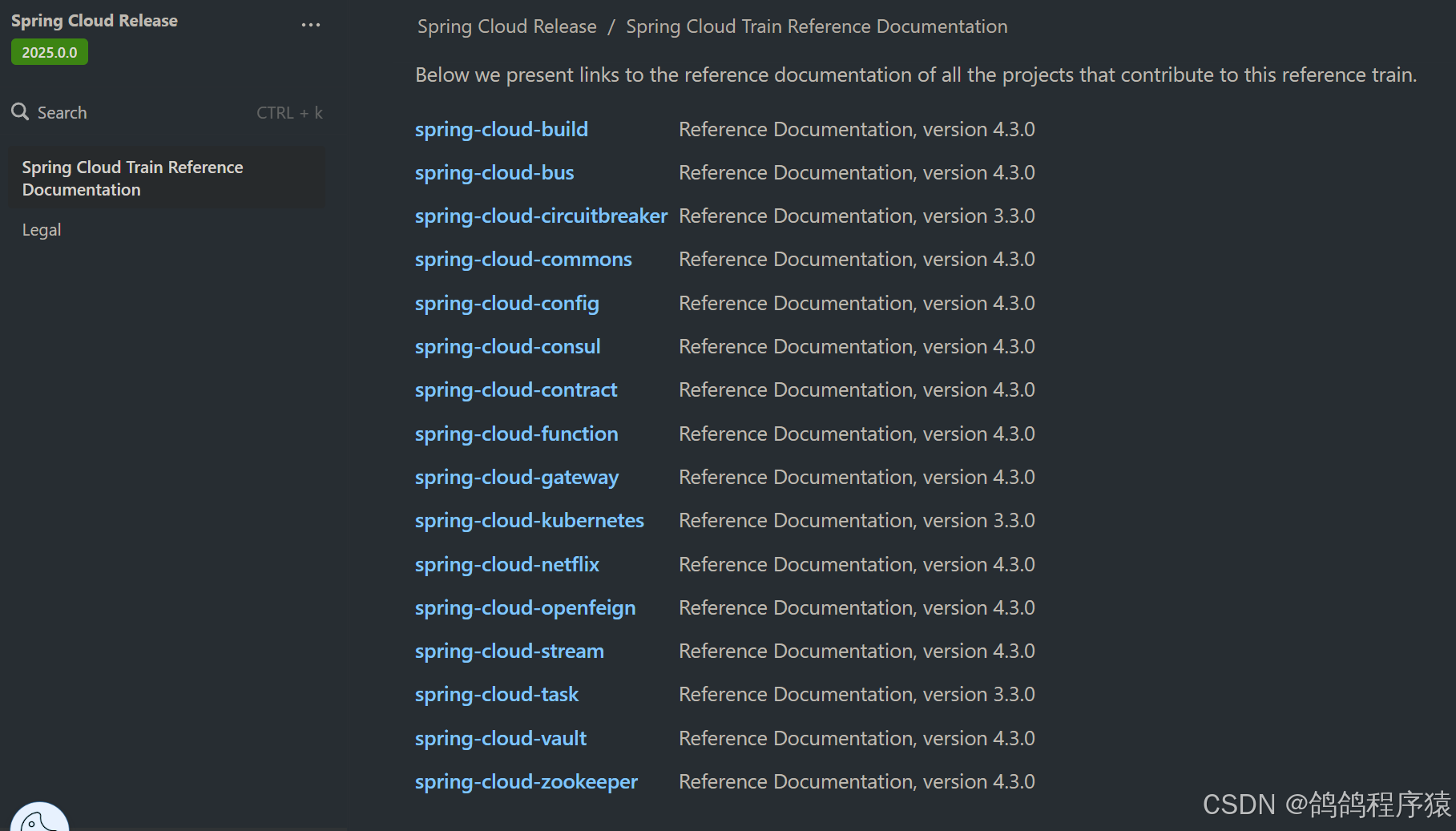Open the spring-cloud-zookeeper link
The image size is (1456, 831).
tap(526, 781)
